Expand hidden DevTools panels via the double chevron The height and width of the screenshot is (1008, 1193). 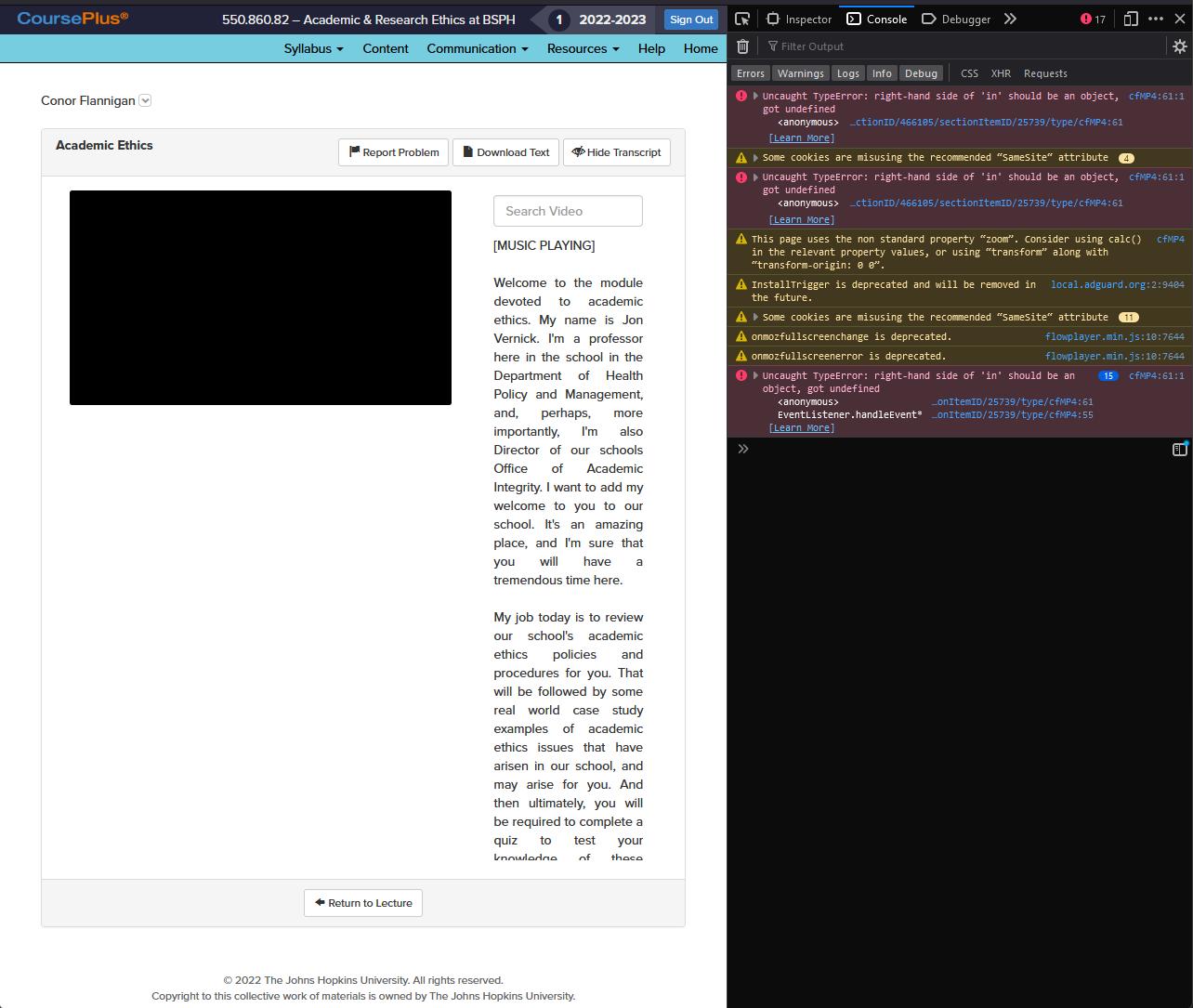(x=1010, y=18)
